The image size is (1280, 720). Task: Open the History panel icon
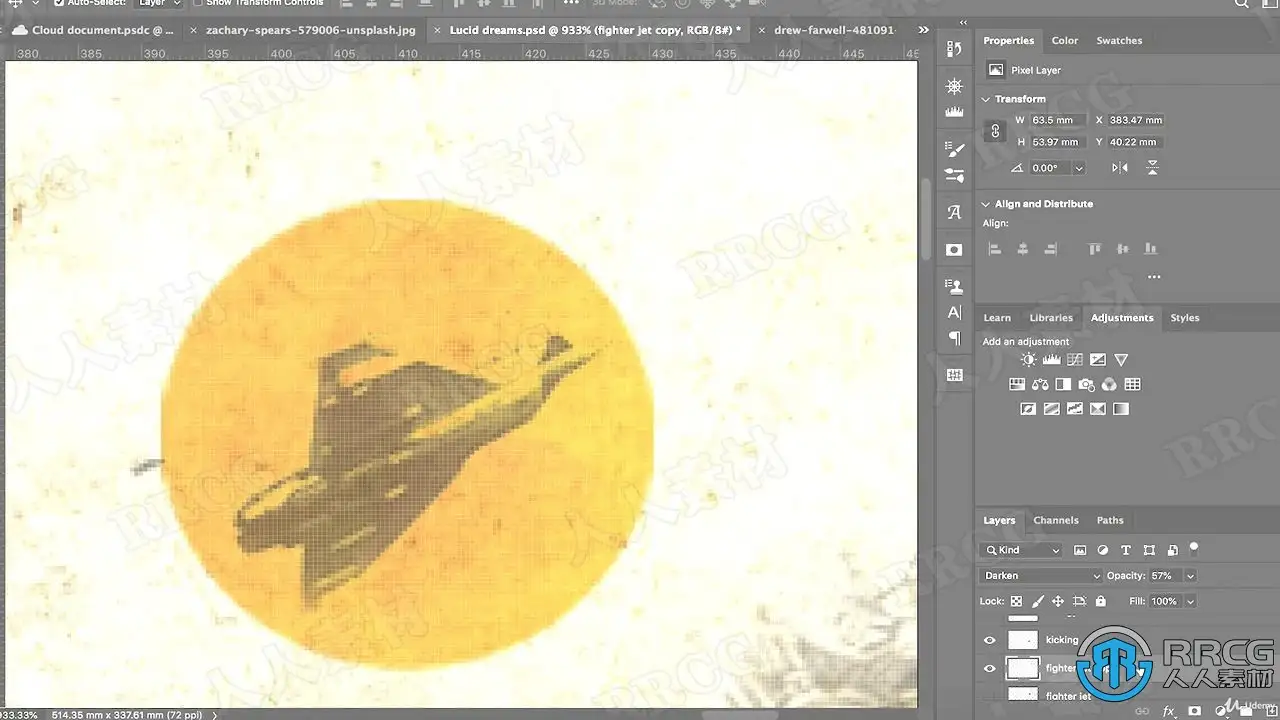point(954,49)
